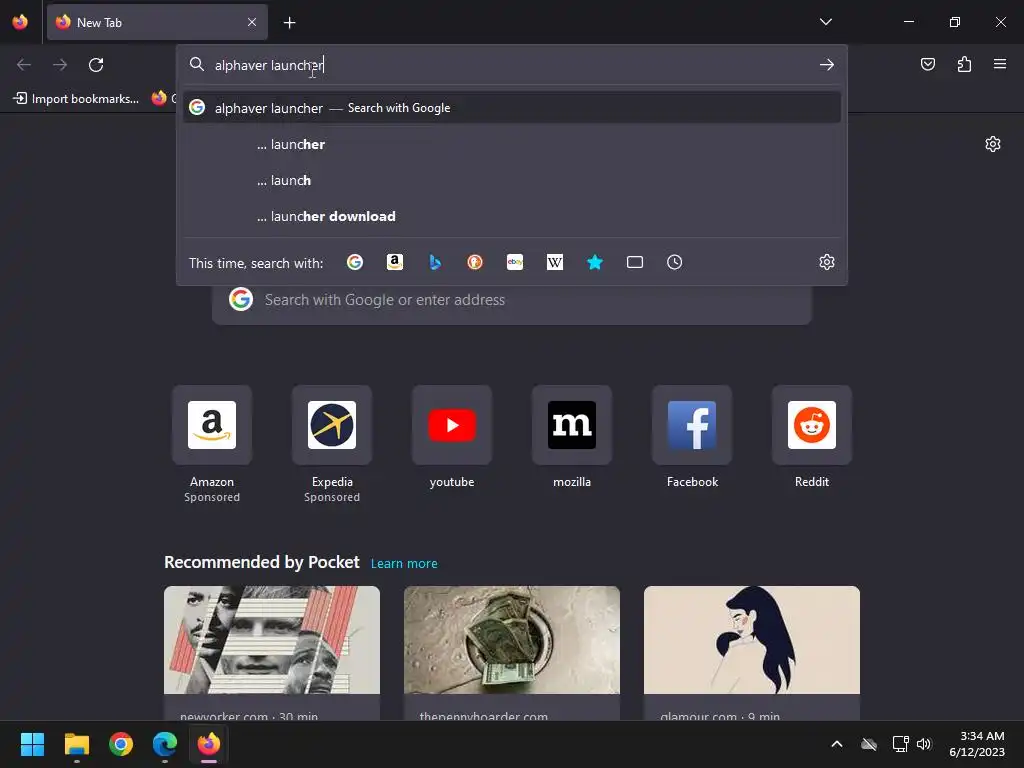1024x768 pixels.
Task: Click the new tab page search box
Action: pyautogui.click(x=511, y=300)
